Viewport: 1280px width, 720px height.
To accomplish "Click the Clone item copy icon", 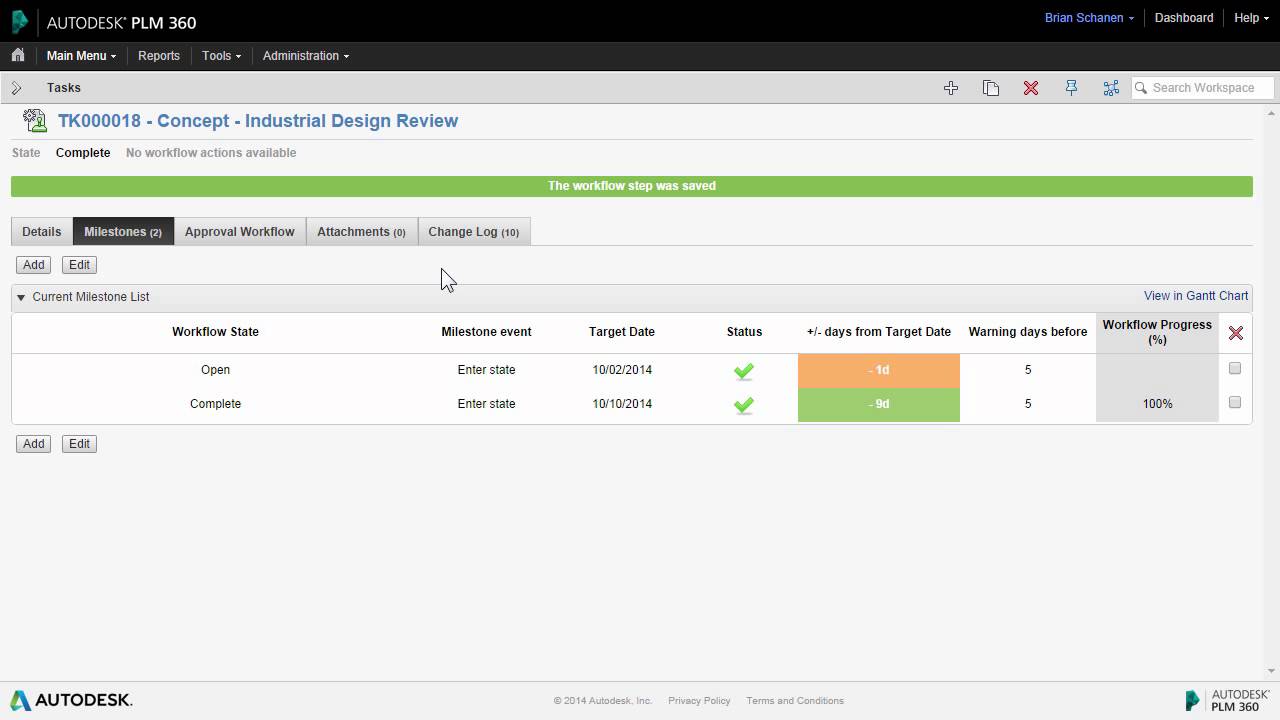I will tap(991, 88).
